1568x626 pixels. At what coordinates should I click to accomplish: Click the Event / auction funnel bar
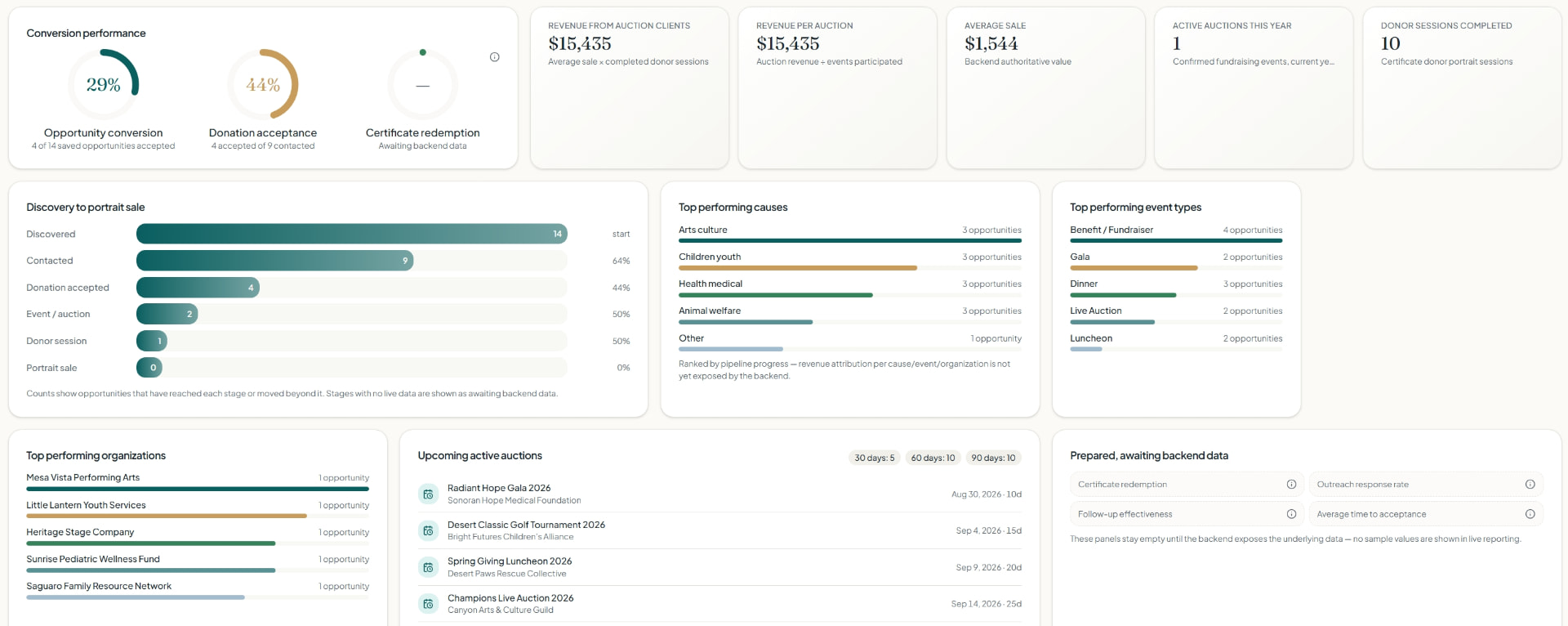tap(167, 314)
